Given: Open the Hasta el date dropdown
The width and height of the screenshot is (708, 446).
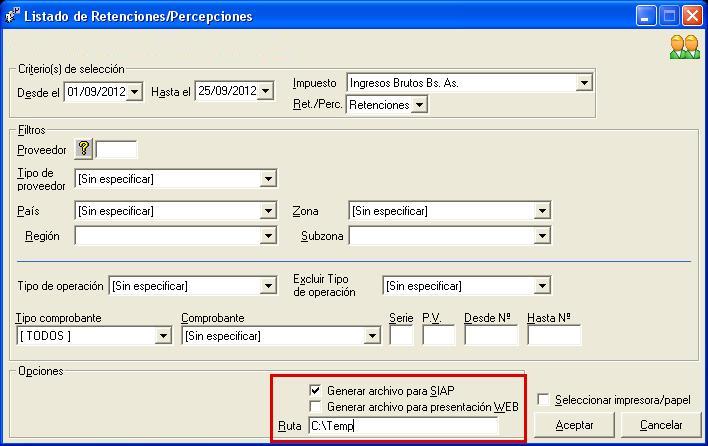Looking at the screenshot, I should 265,92.
